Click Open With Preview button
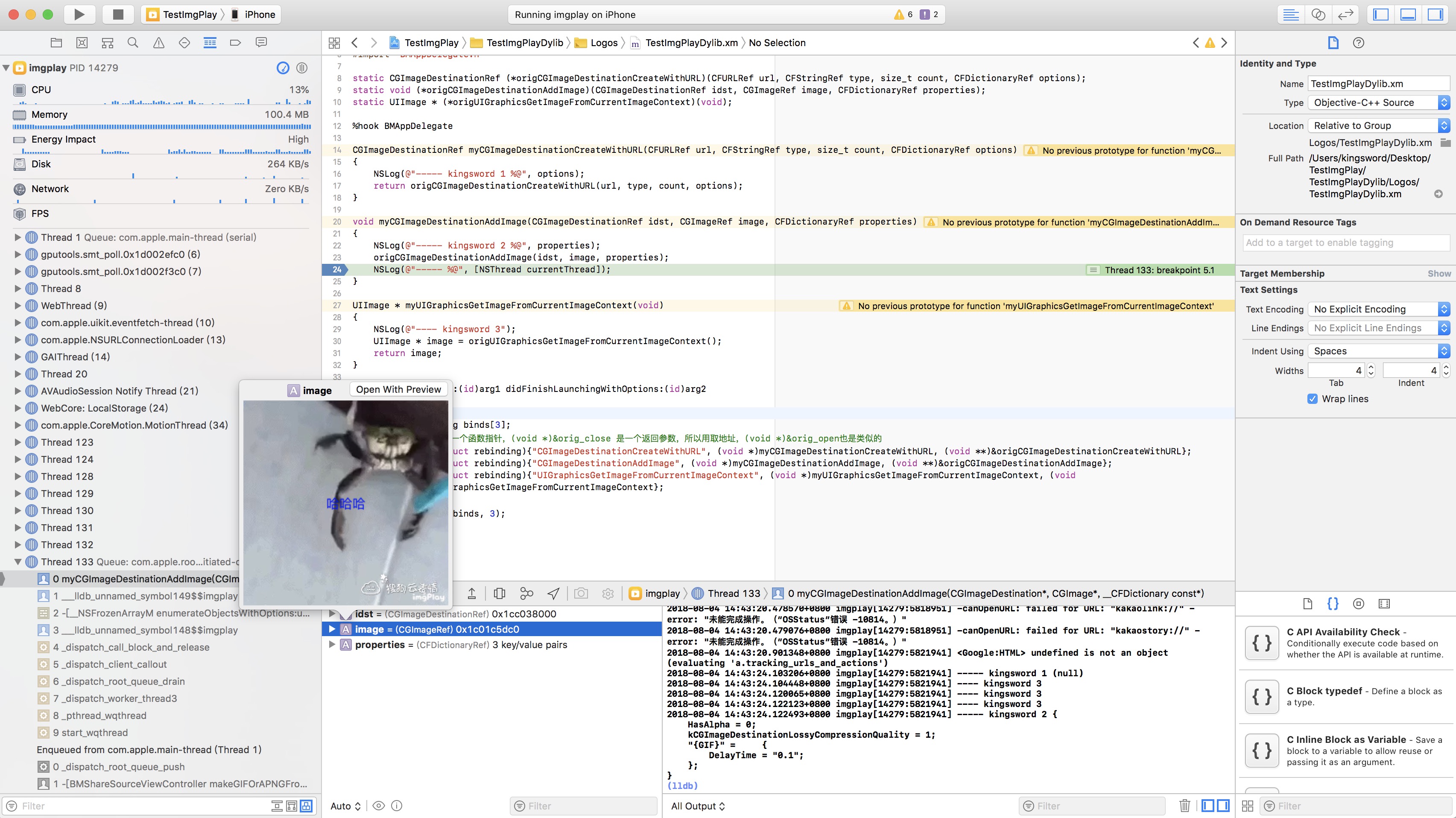The height and width of the screenshot is (818, 1456). pos(398,389)
